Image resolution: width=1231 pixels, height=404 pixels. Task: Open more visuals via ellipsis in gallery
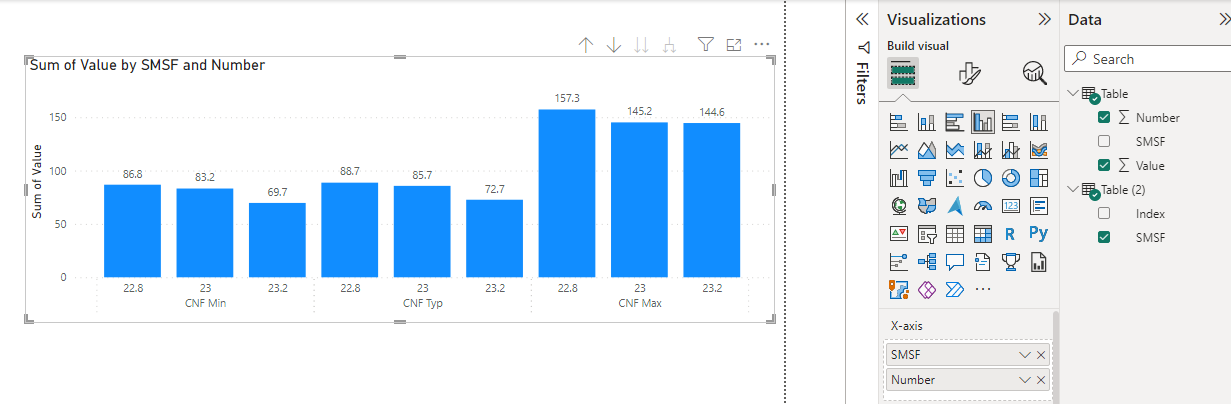point(982,290)
